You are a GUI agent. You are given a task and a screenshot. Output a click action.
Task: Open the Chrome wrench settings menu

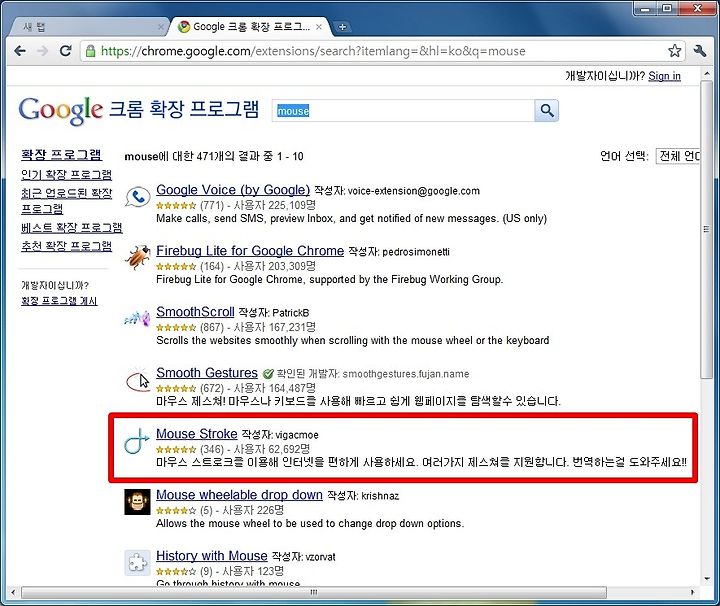(x=700, y=50)
